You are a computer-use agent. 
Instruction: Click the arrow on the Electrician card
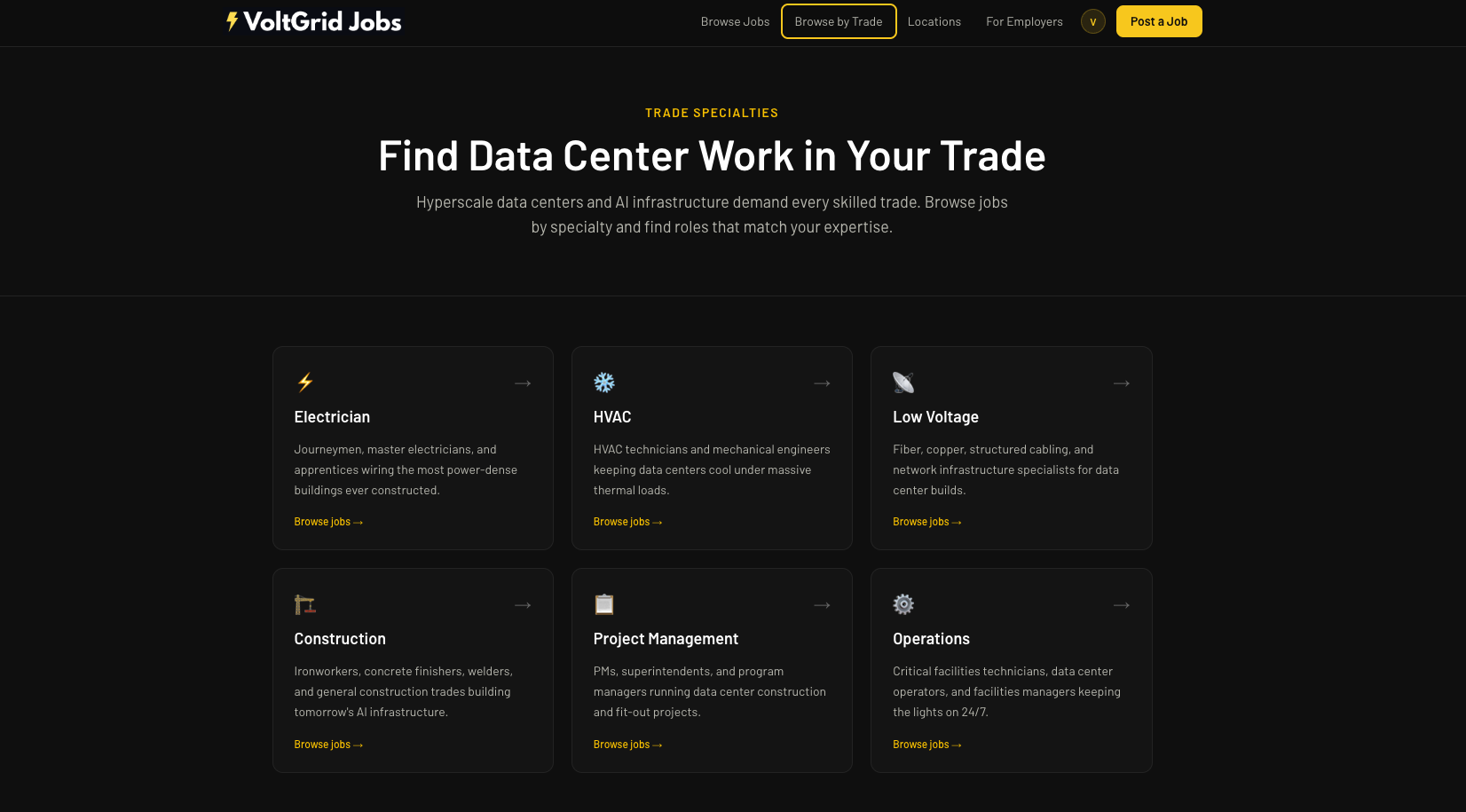pyautogui.click(x=523, y=382)
